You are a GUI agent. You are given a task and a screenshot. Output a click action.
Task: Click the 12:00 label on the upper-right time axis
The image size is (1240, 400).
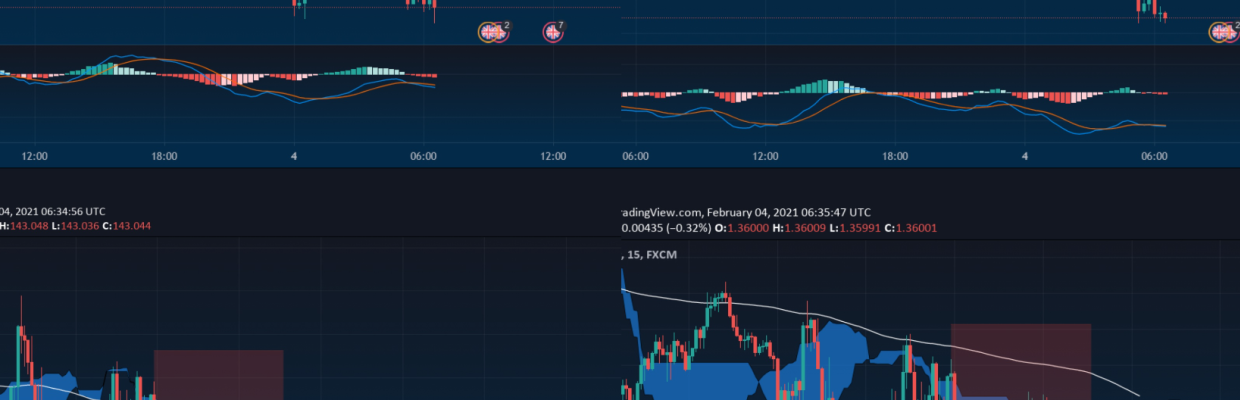765,157
